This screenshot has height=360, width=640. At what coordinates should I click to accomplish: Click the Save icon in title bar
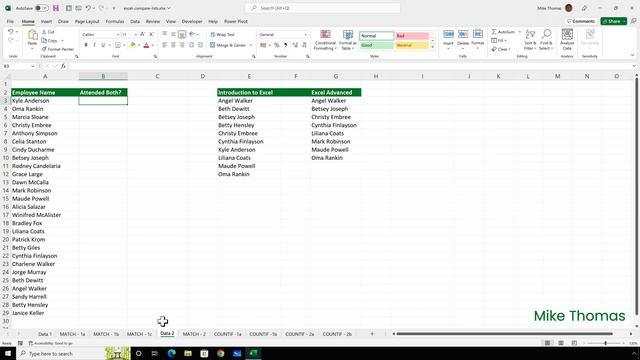point(56,8)
